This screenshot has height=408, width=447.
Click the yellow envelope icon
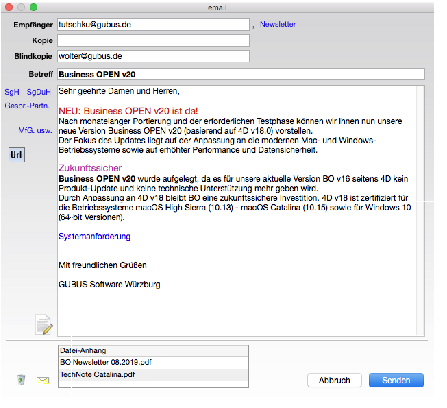click(x=43, y=380)
